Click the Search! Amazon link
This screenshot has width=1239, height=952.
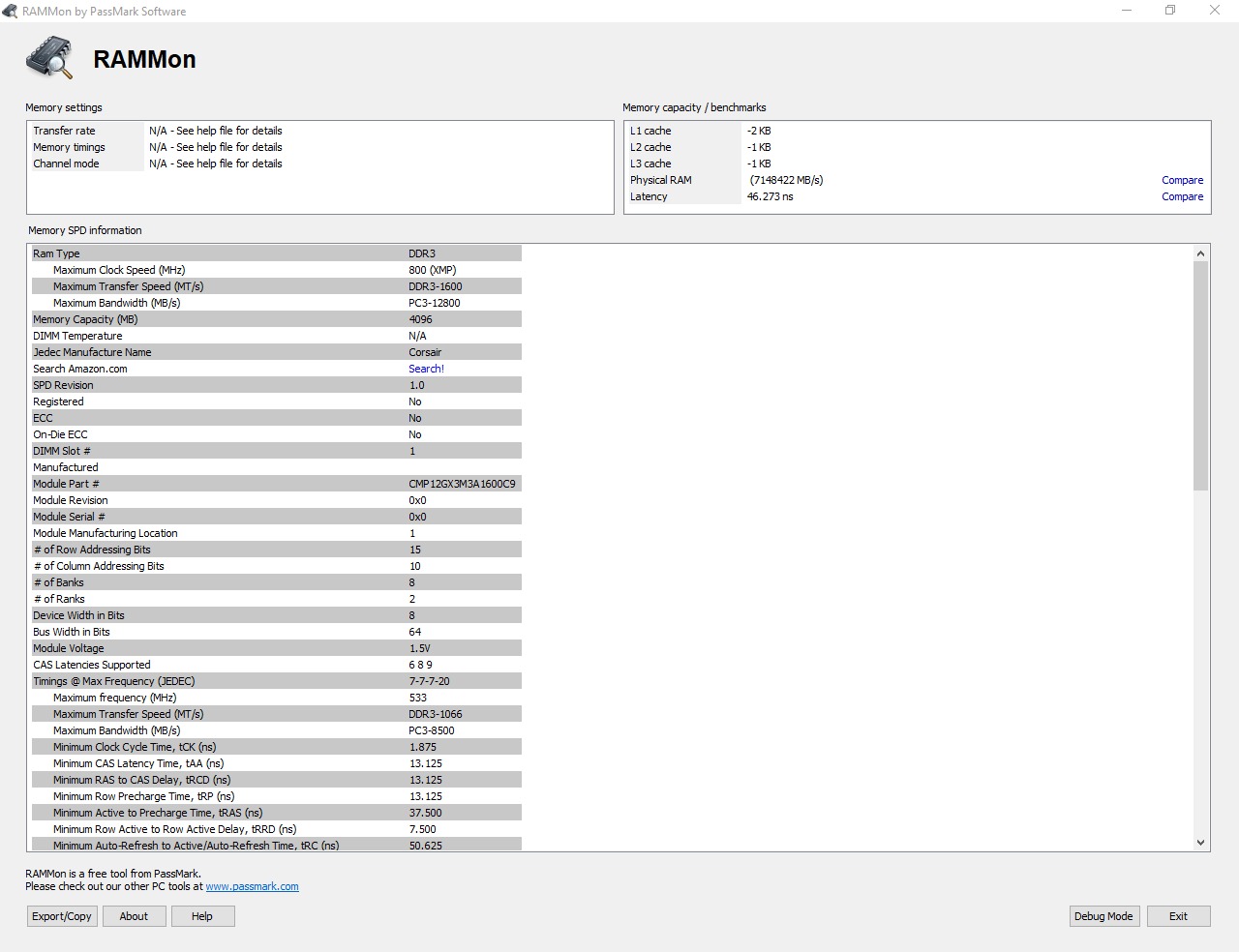coord(426,369)
